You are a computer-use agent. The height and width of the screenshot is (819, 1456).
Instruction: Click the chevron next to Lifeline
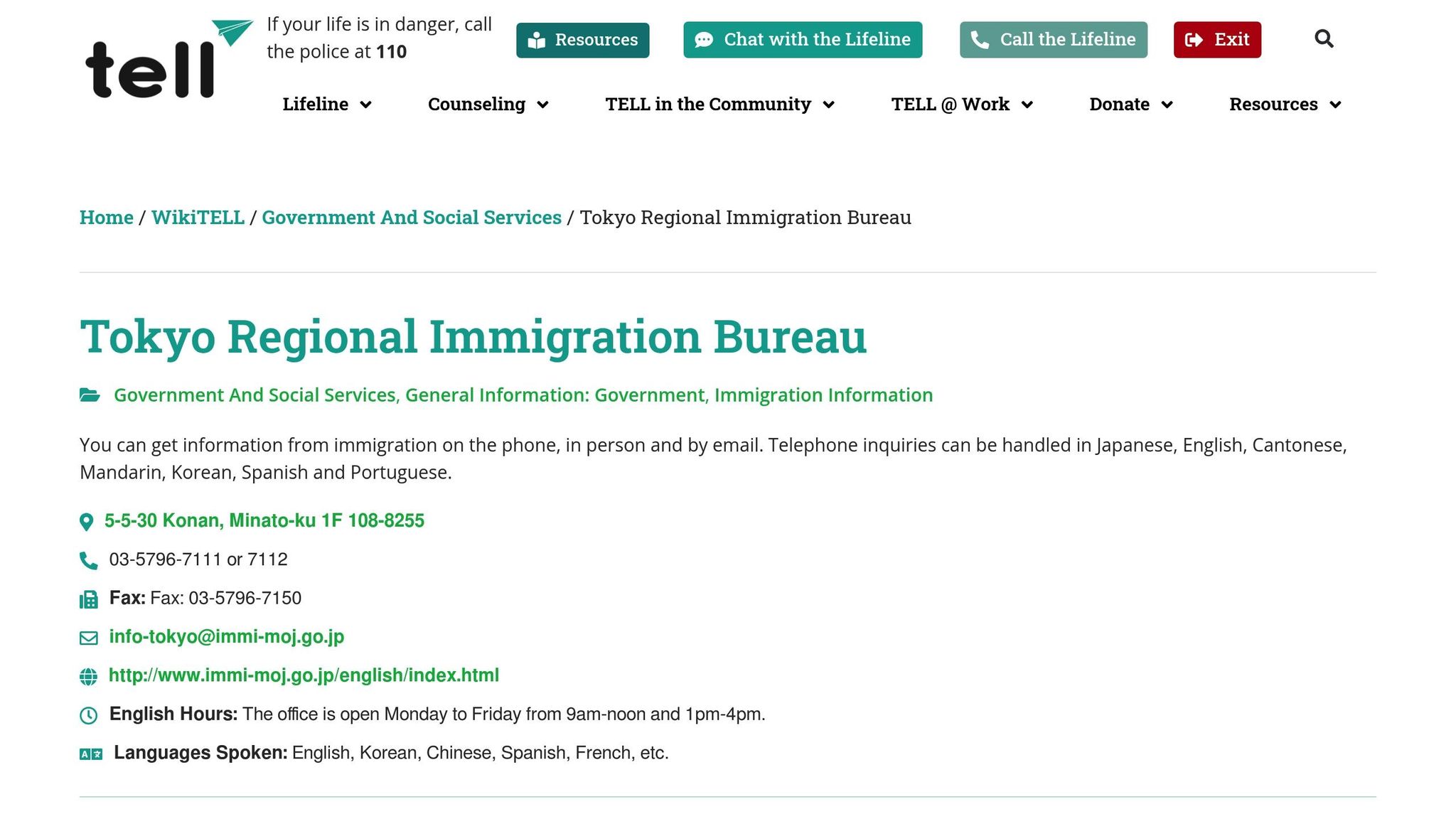(365, 105)
